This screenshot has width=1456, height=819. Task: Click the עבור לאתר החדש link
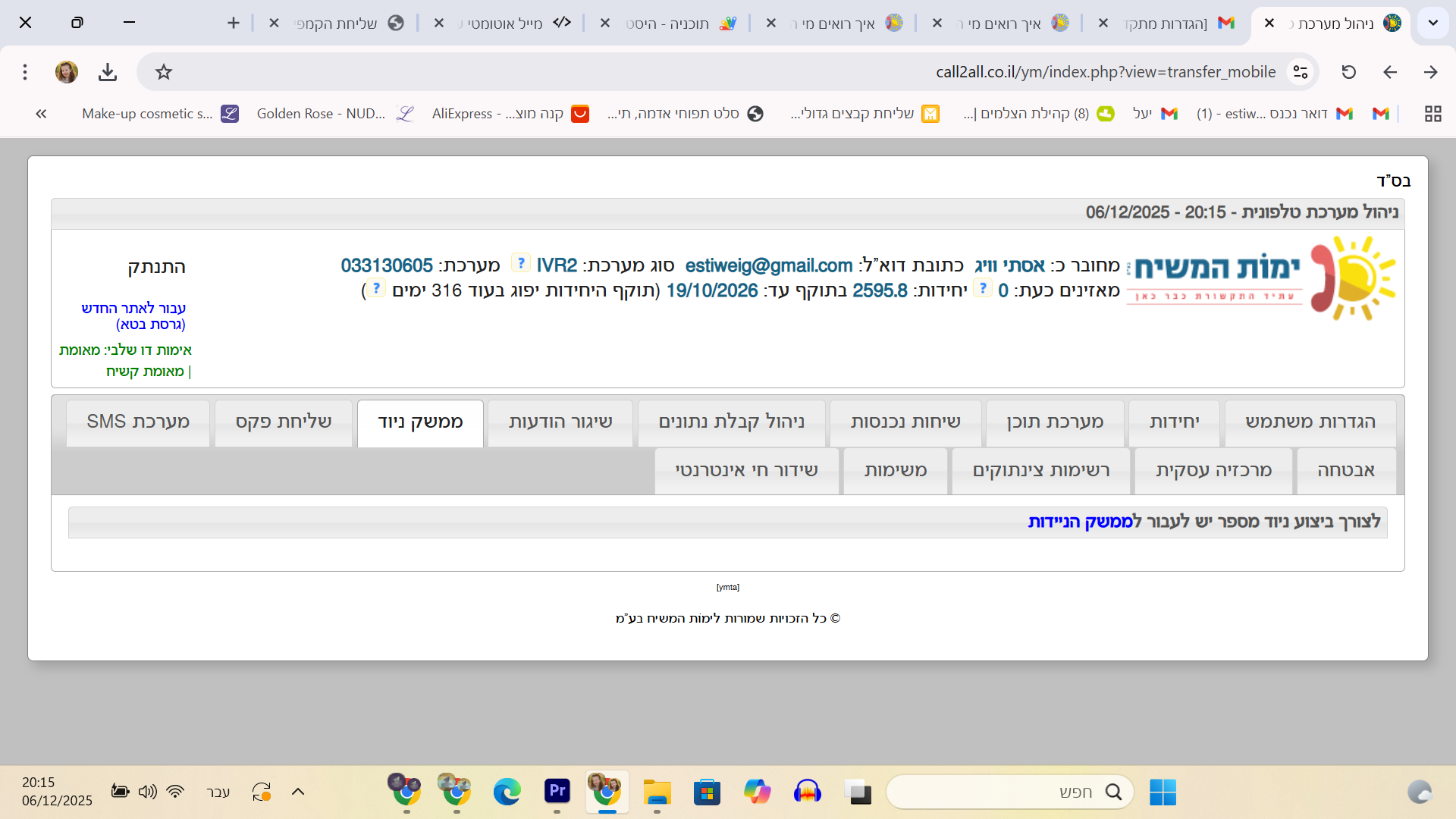pos(133,308)
